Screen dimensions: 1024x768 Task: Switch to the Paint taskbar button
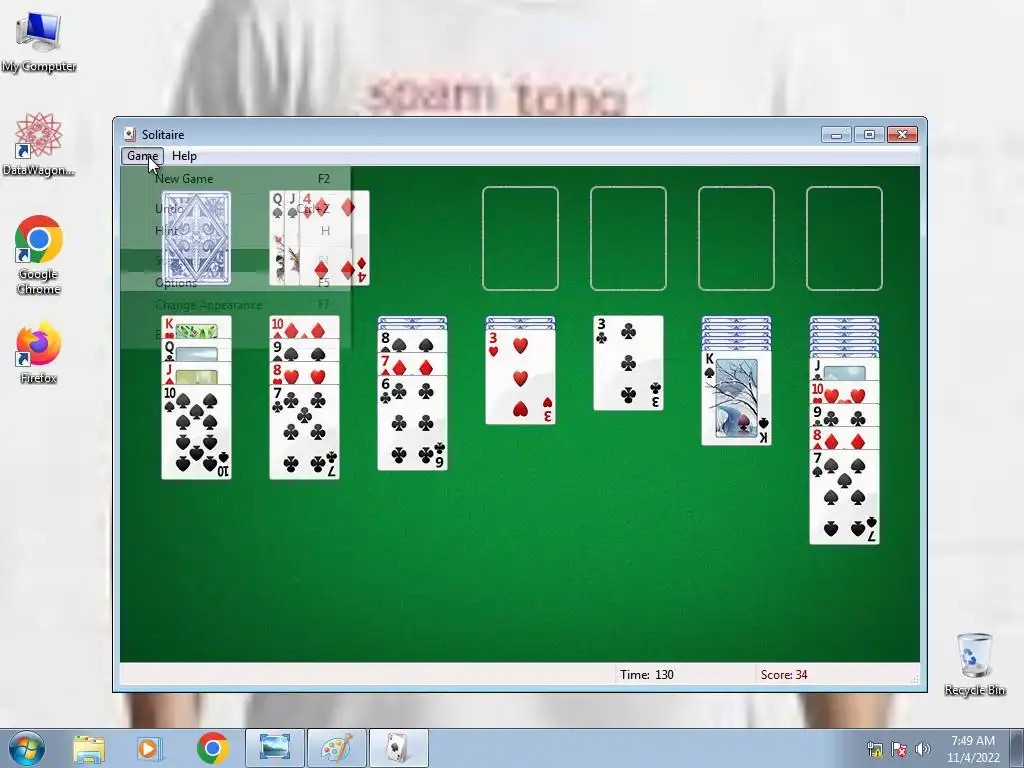click(337, 748)
